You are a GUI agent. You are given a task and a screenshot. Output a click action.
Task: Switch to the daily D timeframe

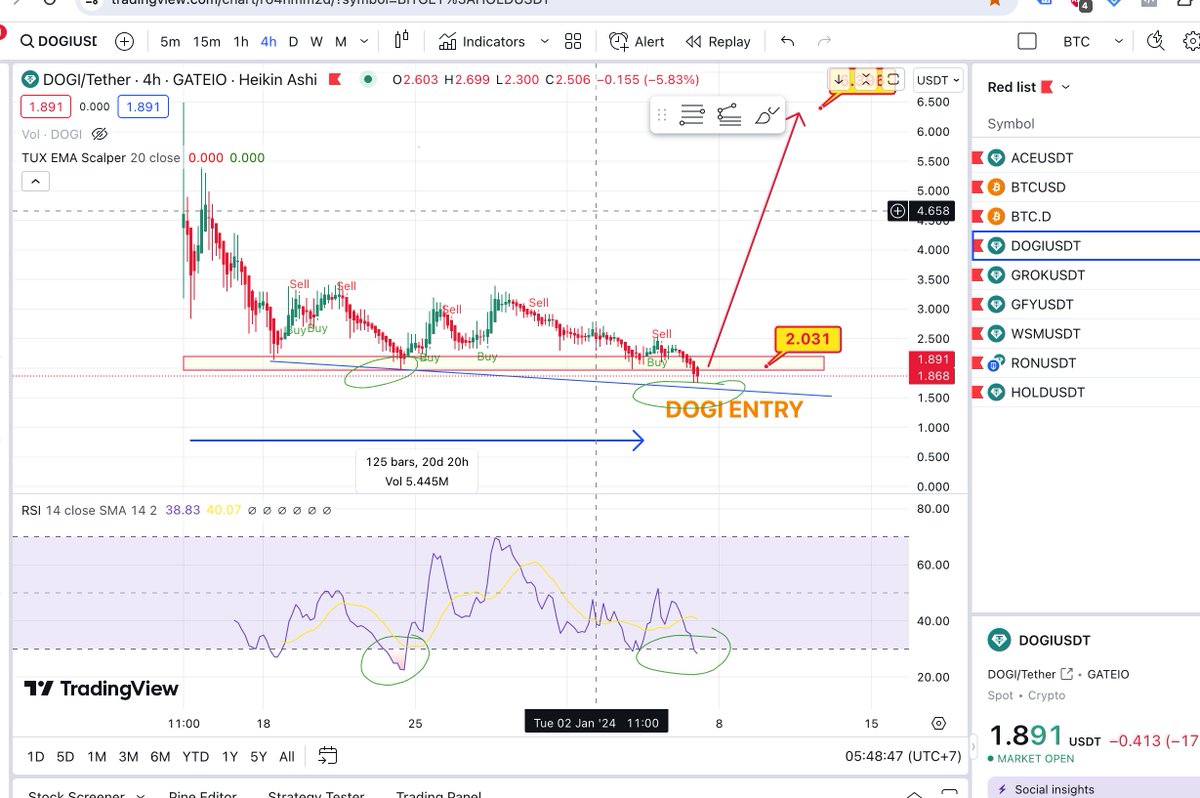(x=293, y=42)
